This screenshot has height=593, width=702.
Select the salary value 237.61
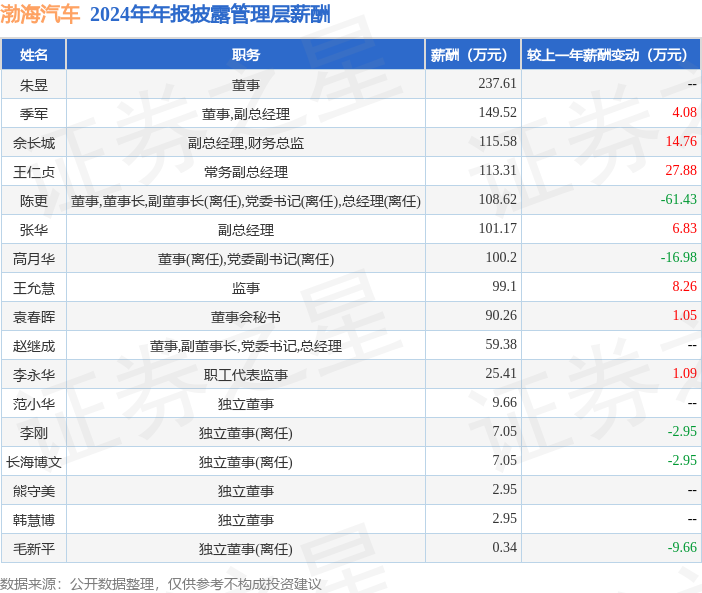(497, 83)
